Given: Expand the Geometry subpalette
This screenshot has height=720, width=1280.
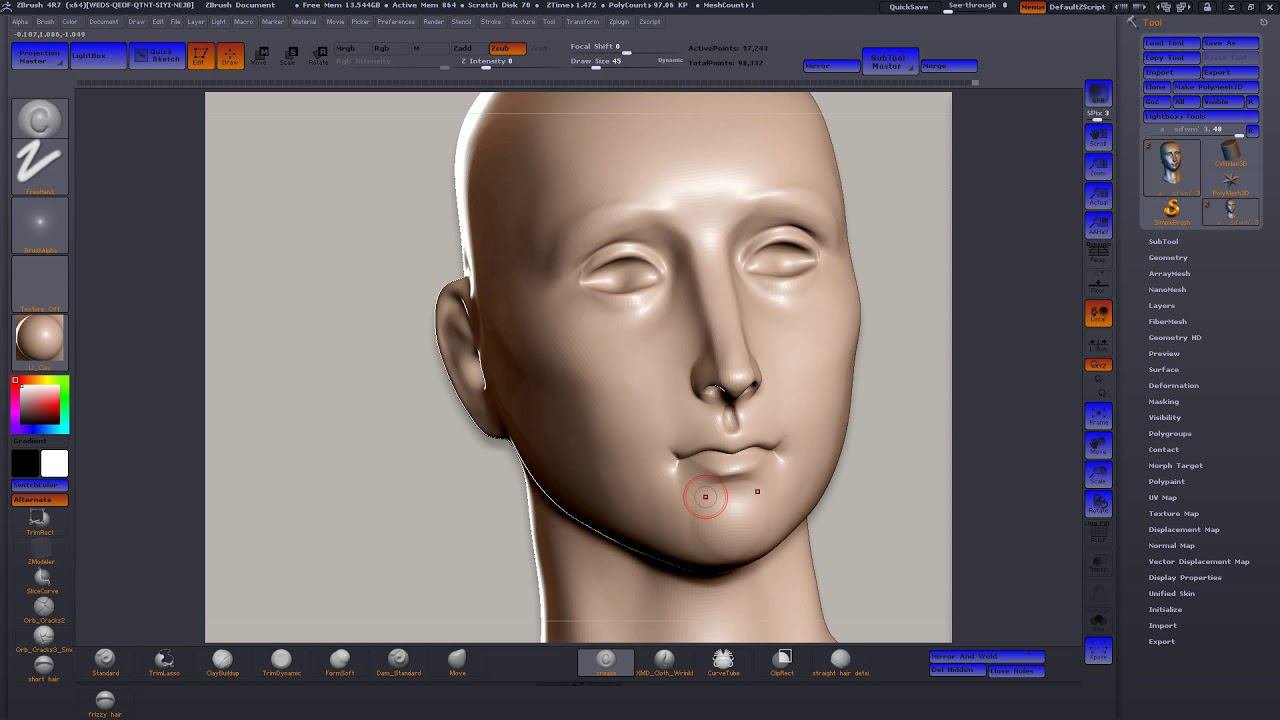Looking at the screenshot, I should pyautogui.click(x=1167, y=257).
